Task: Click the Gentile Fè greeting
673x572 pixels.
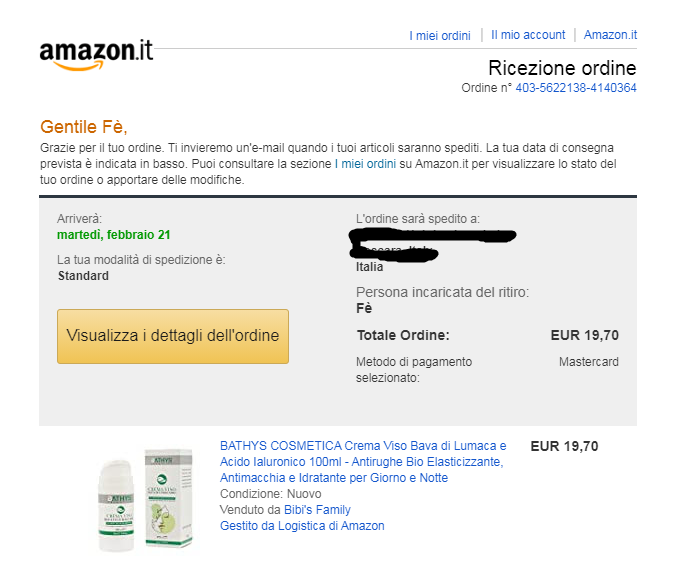Action: tap(84, 127)
